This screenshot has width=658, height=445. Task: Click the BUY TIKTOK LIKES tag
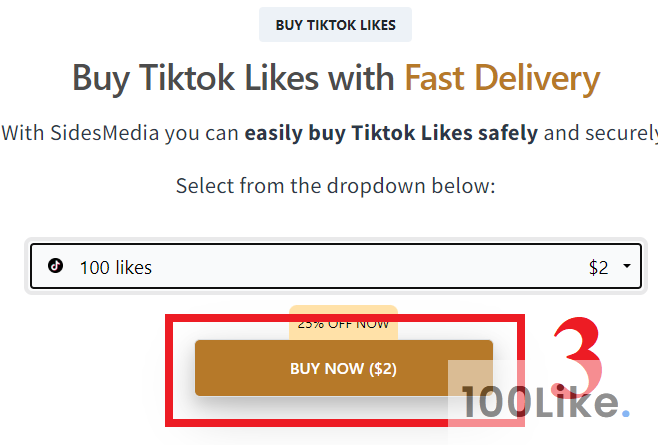click(x=335, y=25)
